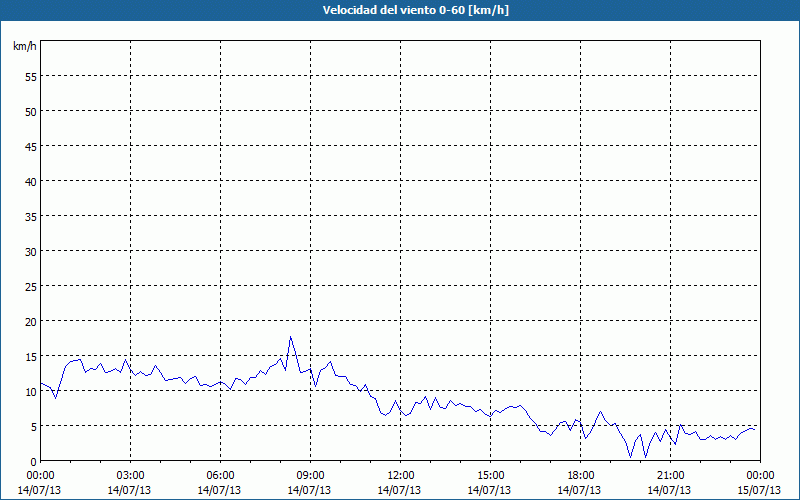
Task: Click the y-axis value 45
Action: (x=31, y=146)
